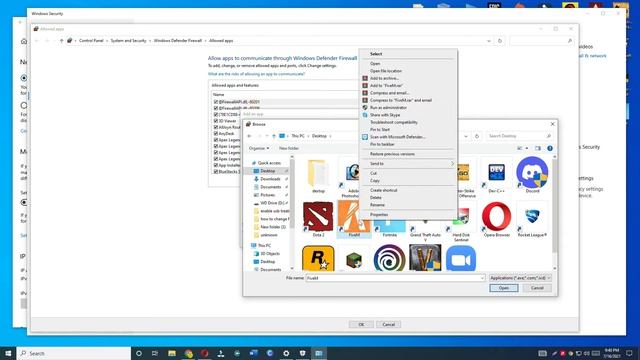Viewport: 640px width, 360px height.
Task: Open the Applications file type dropdown
Action: (x=520, y=278)
